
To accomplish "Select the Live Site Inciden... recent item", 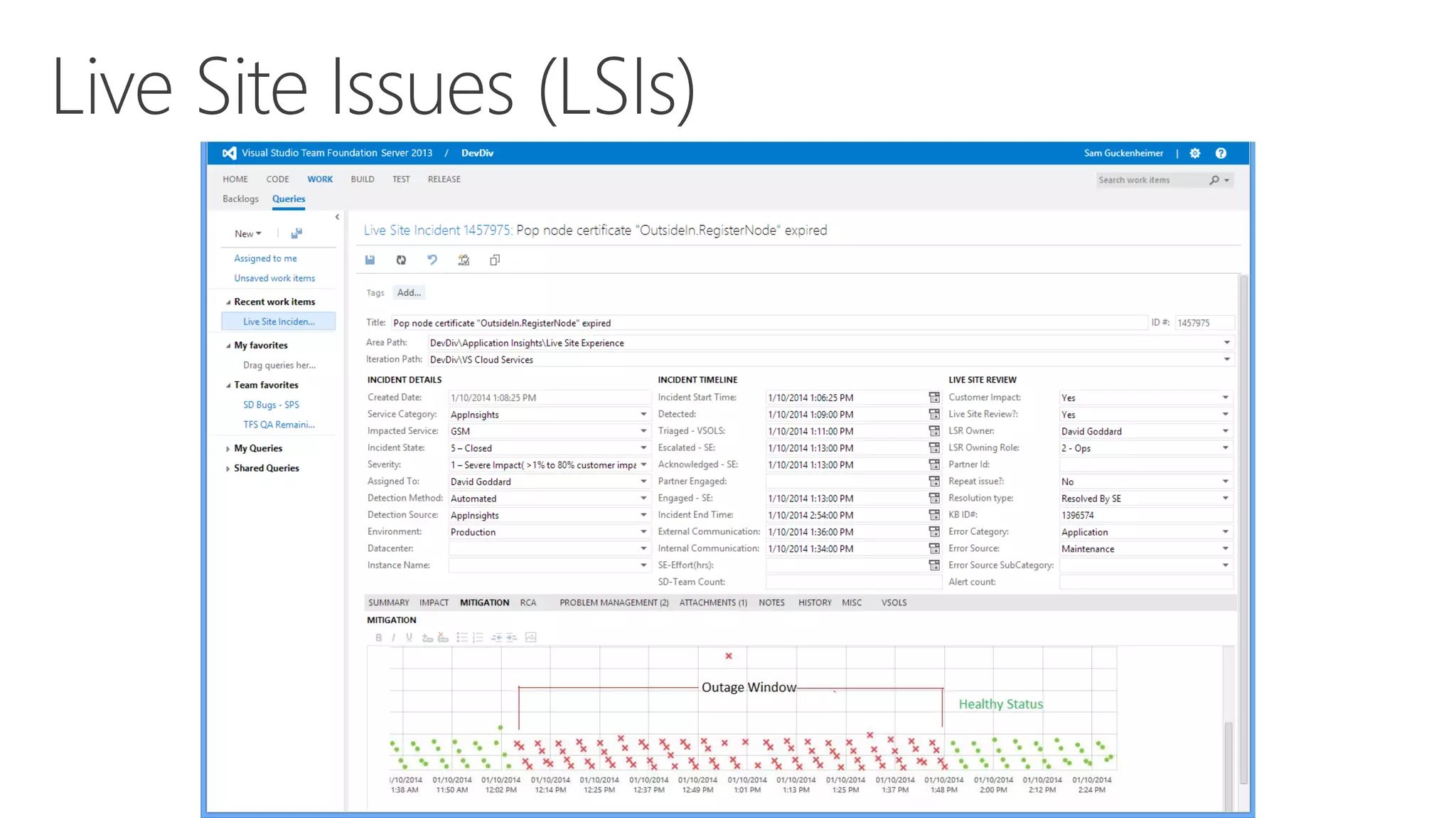I will [x=279, y=322].
